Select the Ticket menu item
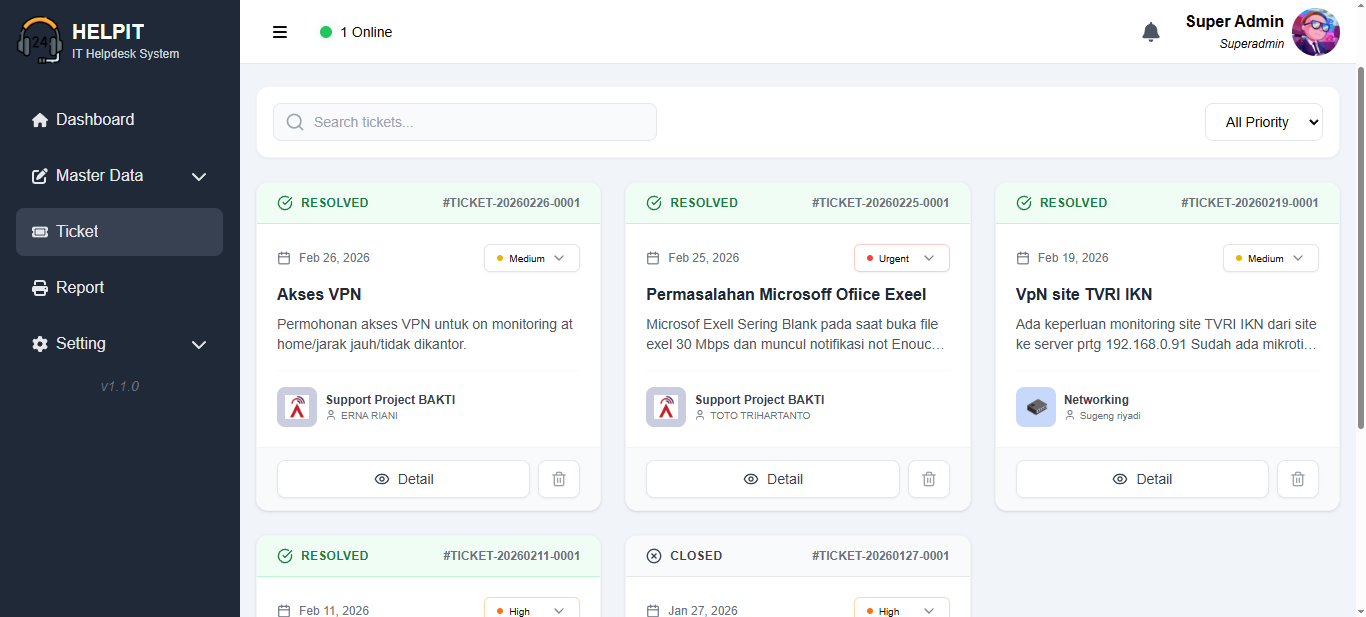 77,232
